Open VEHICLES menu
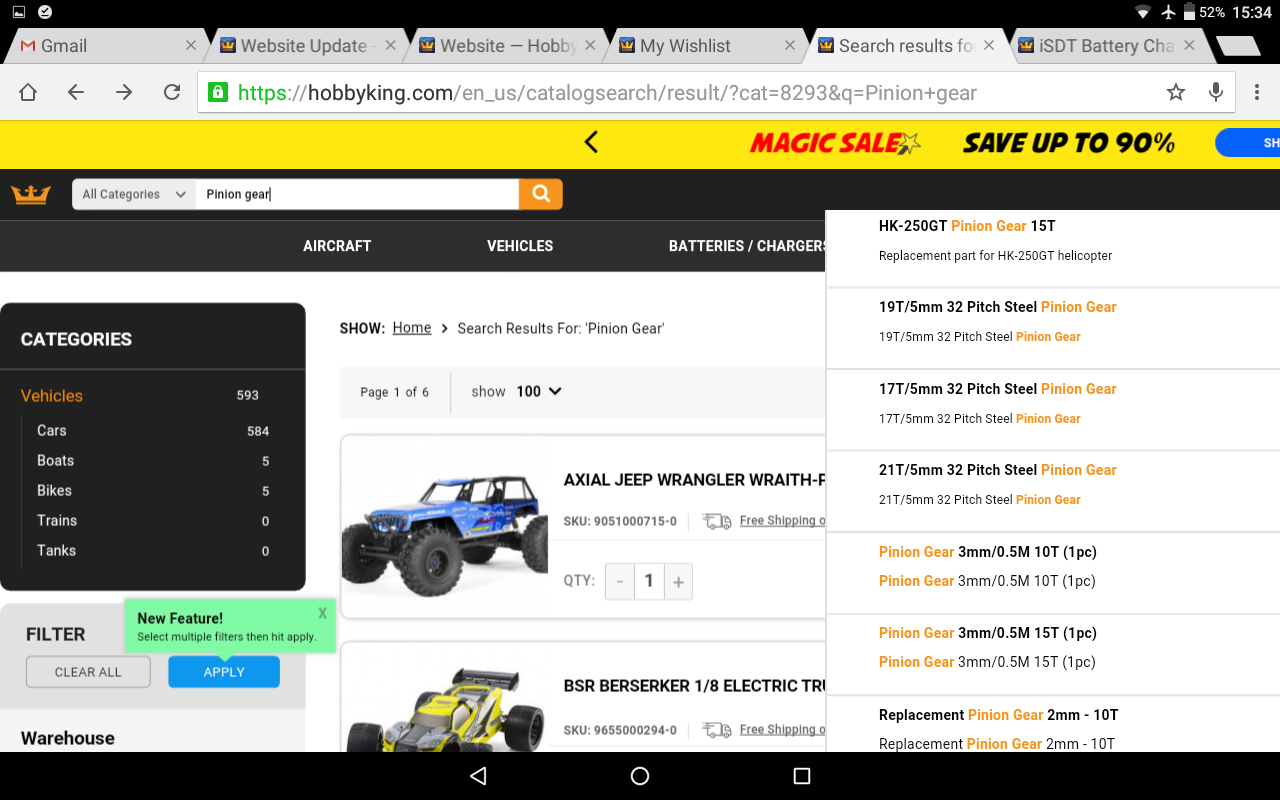The image size is (1280, 800). tap(520, 246)
